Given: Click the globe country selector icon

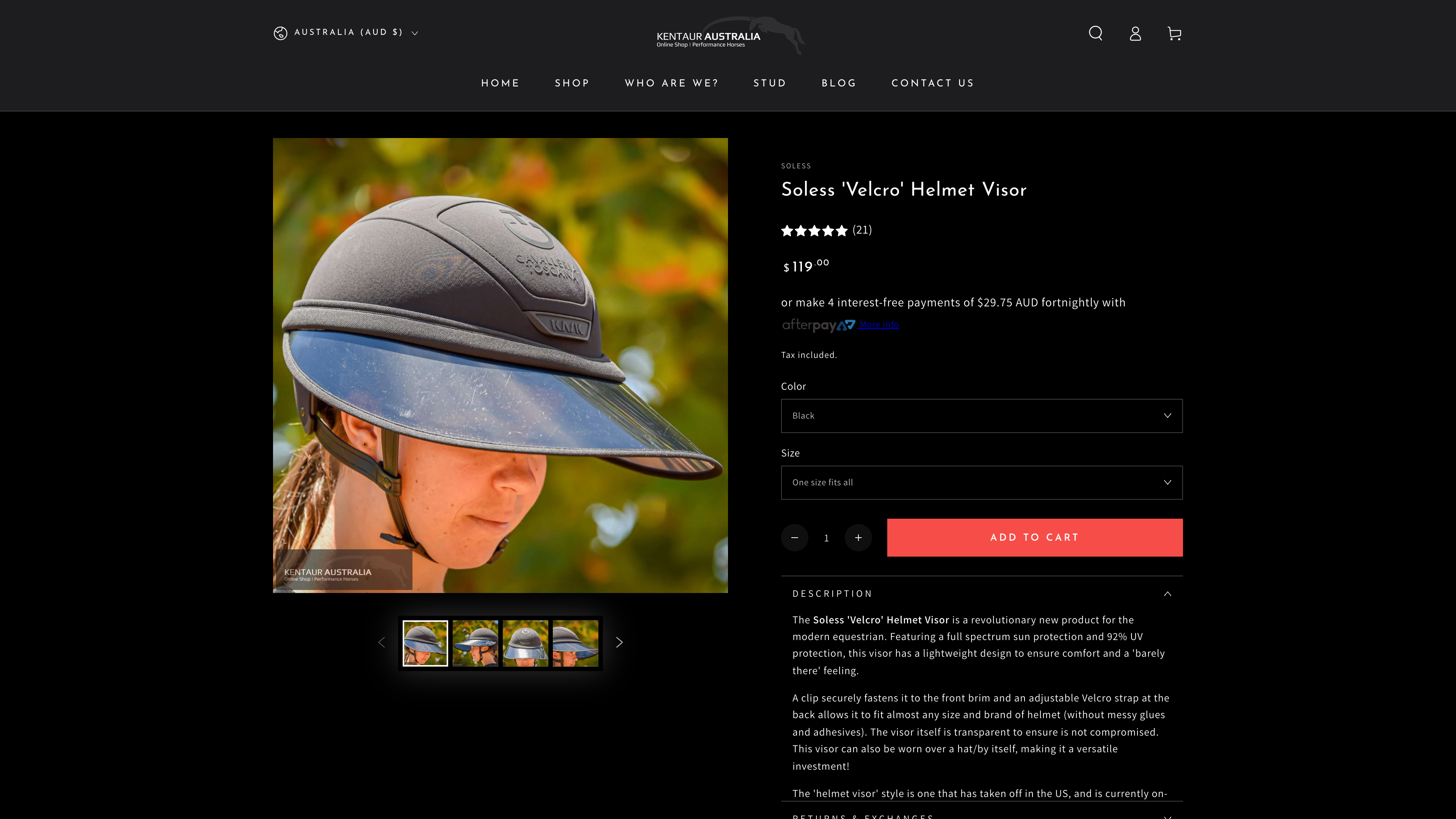Looking at the screenshot, I should [280, 33].
